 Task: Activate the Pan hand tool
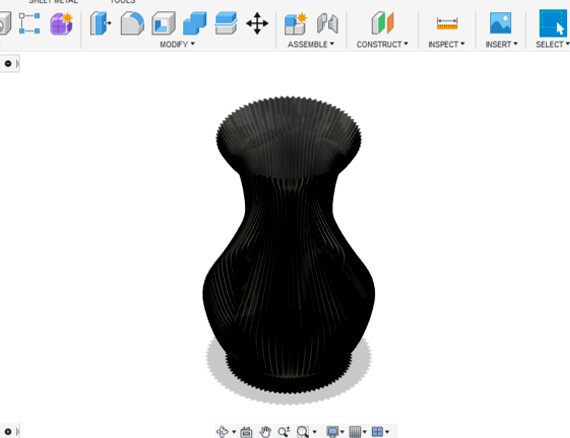tap(265, 432)
